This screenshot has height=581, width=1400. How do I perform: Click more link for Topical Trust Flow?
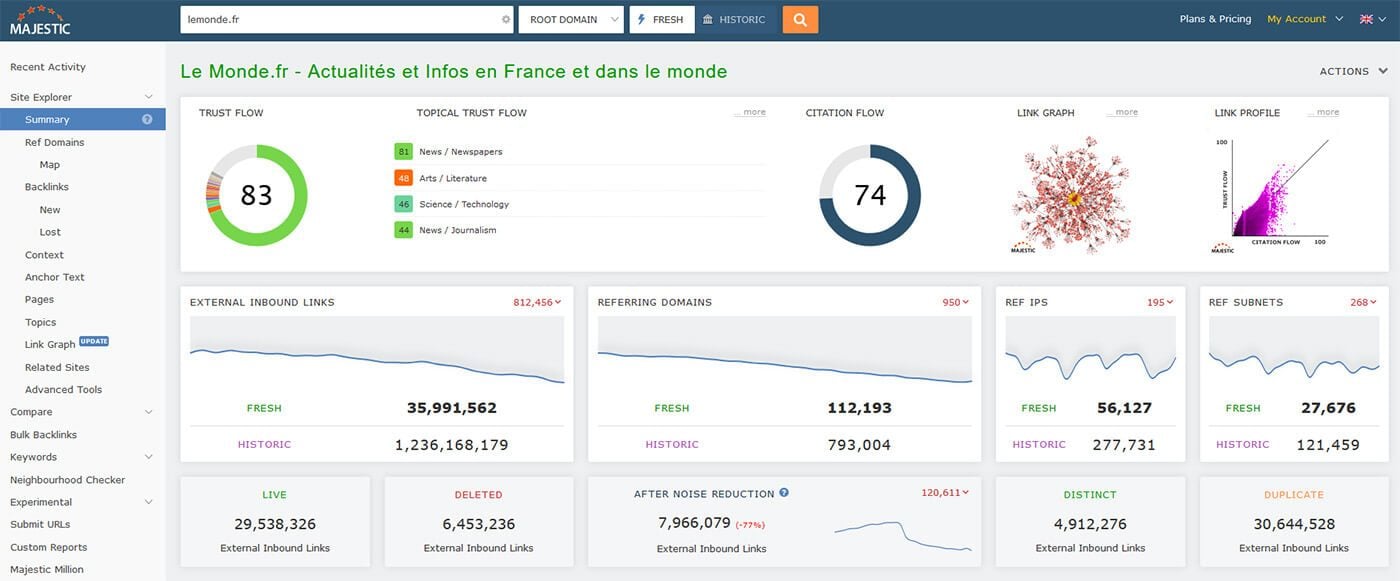[x=750, y=112]
